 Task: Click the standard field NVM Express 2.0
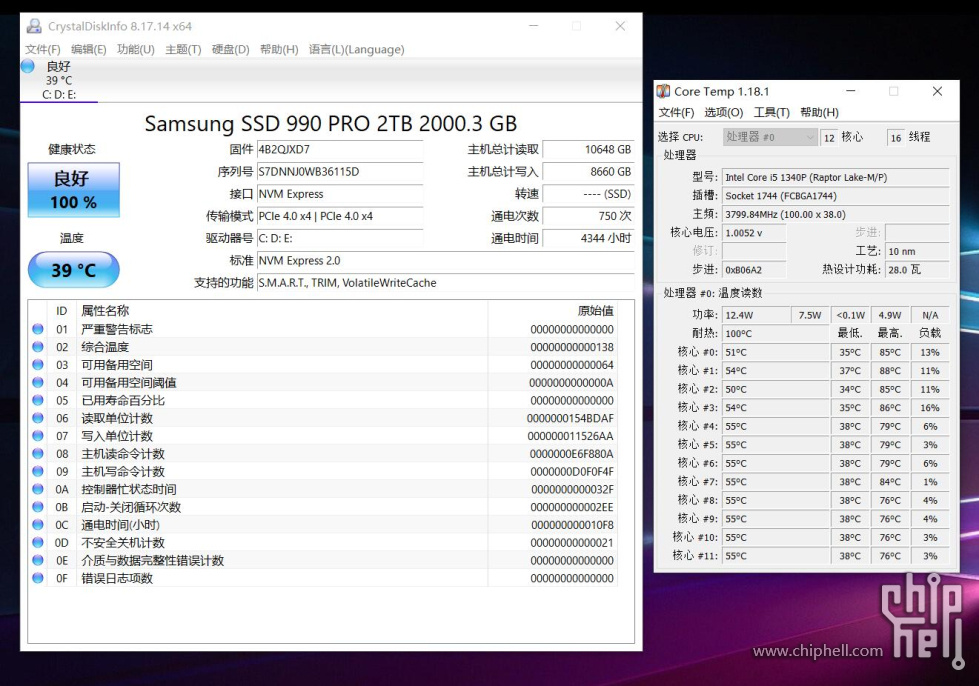446,261
